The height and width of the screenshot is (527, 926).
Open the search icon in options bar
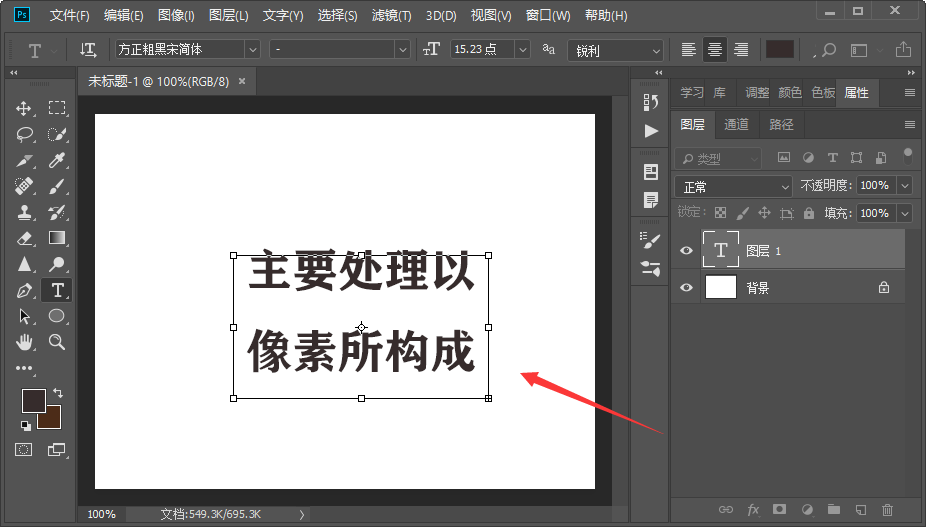[829, 50]
